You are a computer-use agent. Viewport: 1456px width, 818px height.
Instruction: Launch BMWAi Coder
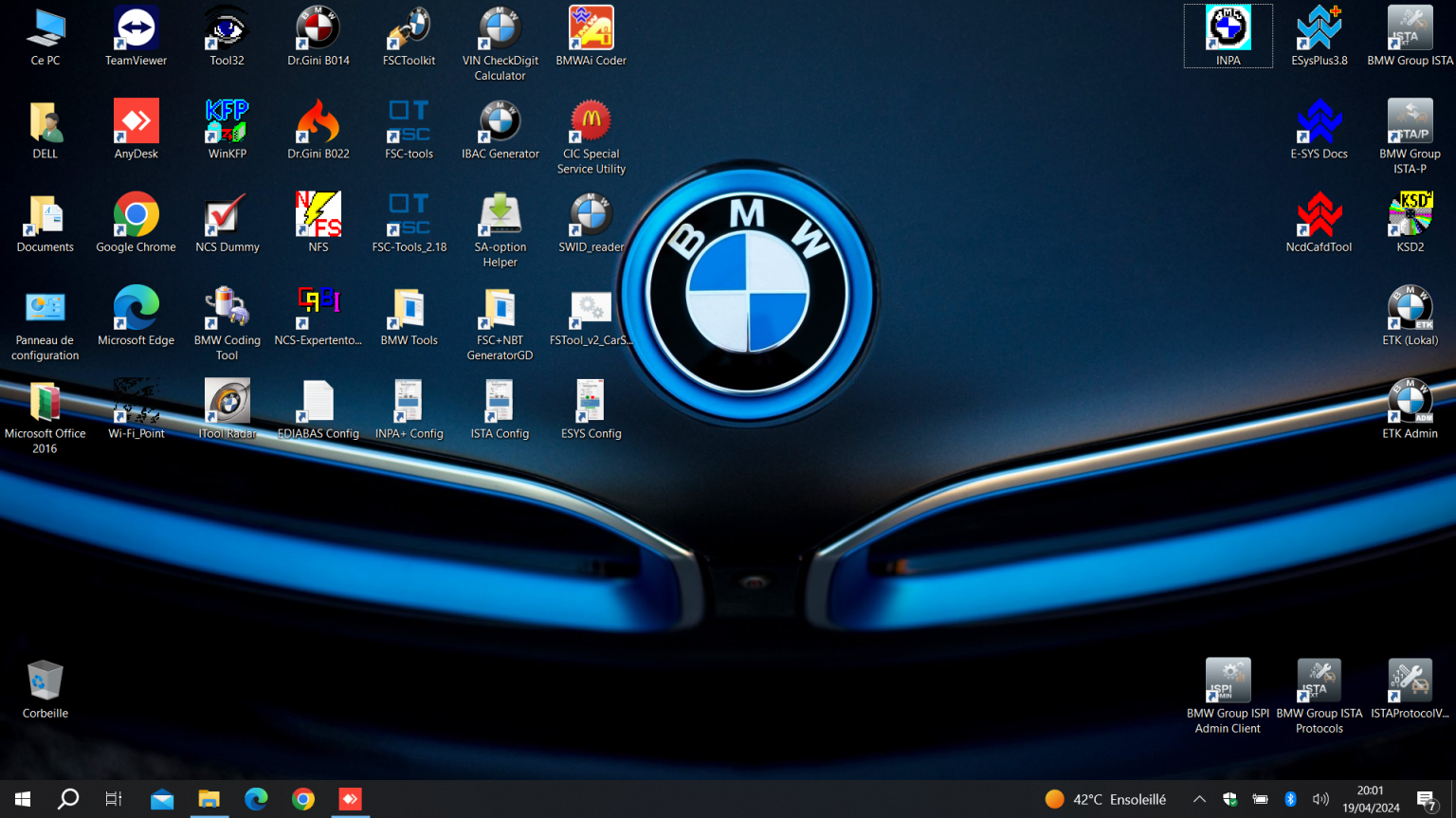click(591, 35)
